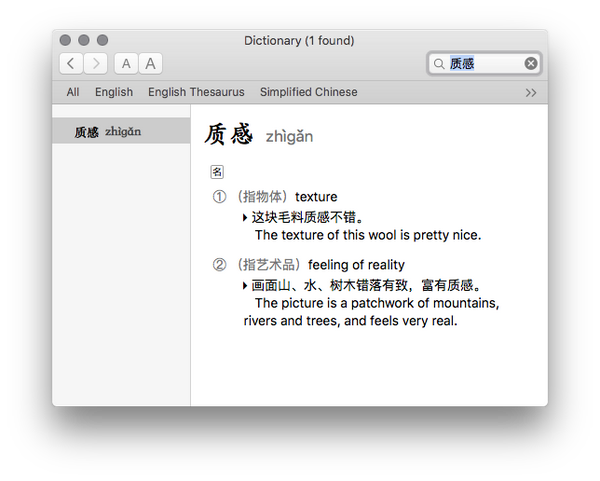Click the word texture in definition one
The height and width of the screenshot is (481, 600).
(316, 197)
